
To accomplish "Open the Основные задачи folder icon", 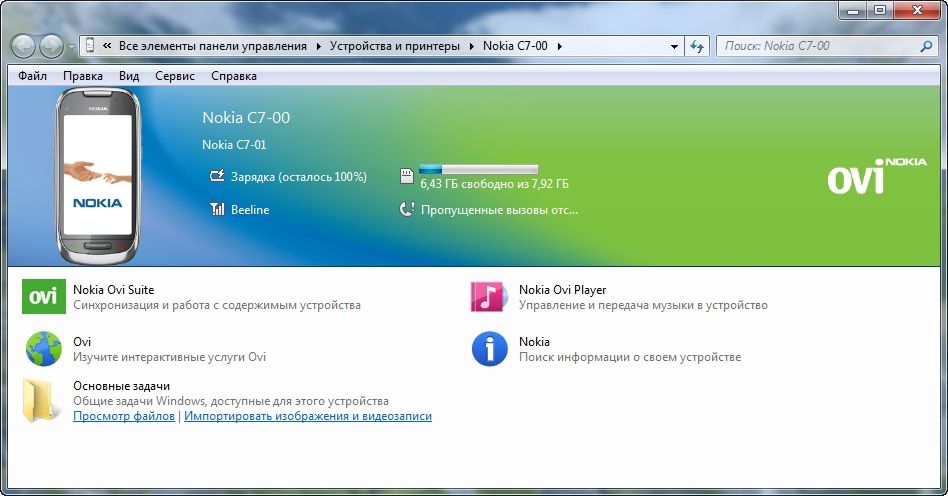I will point(43,401).
